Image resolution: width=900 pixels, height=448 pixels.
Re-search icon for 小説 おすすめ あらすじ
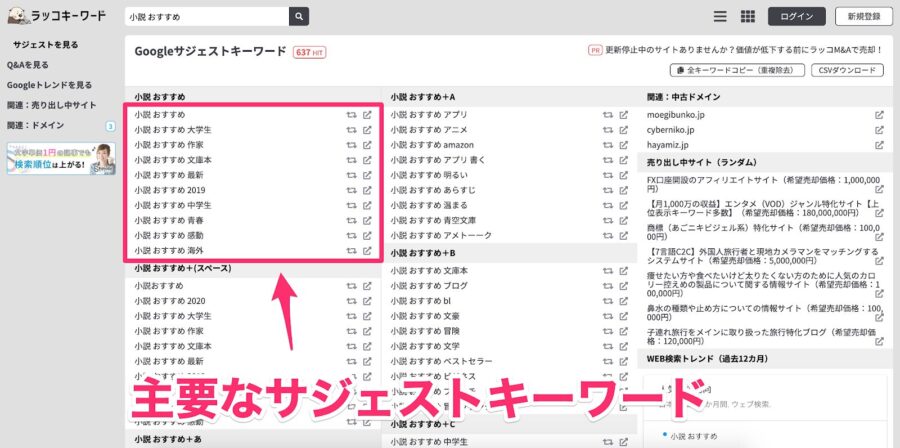(x=608, y=190)
